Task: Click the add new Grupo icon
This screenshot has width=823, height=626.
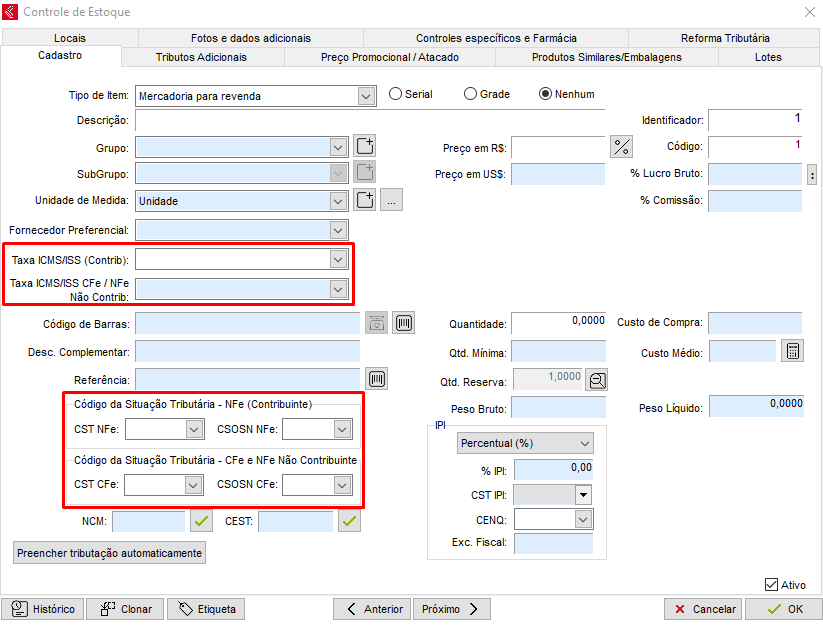Action: point(365,146)
